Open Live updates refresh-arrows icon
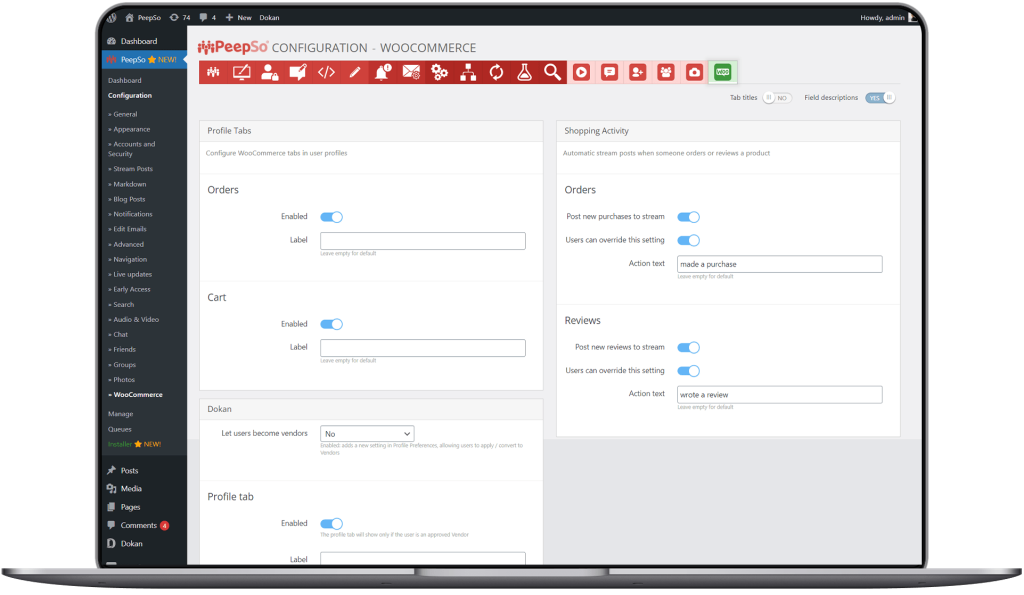 (x=496, y=72)
